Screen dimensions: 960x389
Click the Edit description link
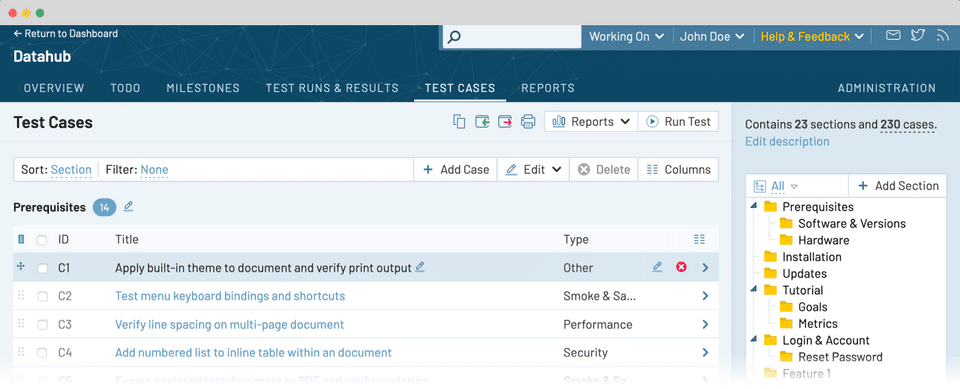pos(787,142)
